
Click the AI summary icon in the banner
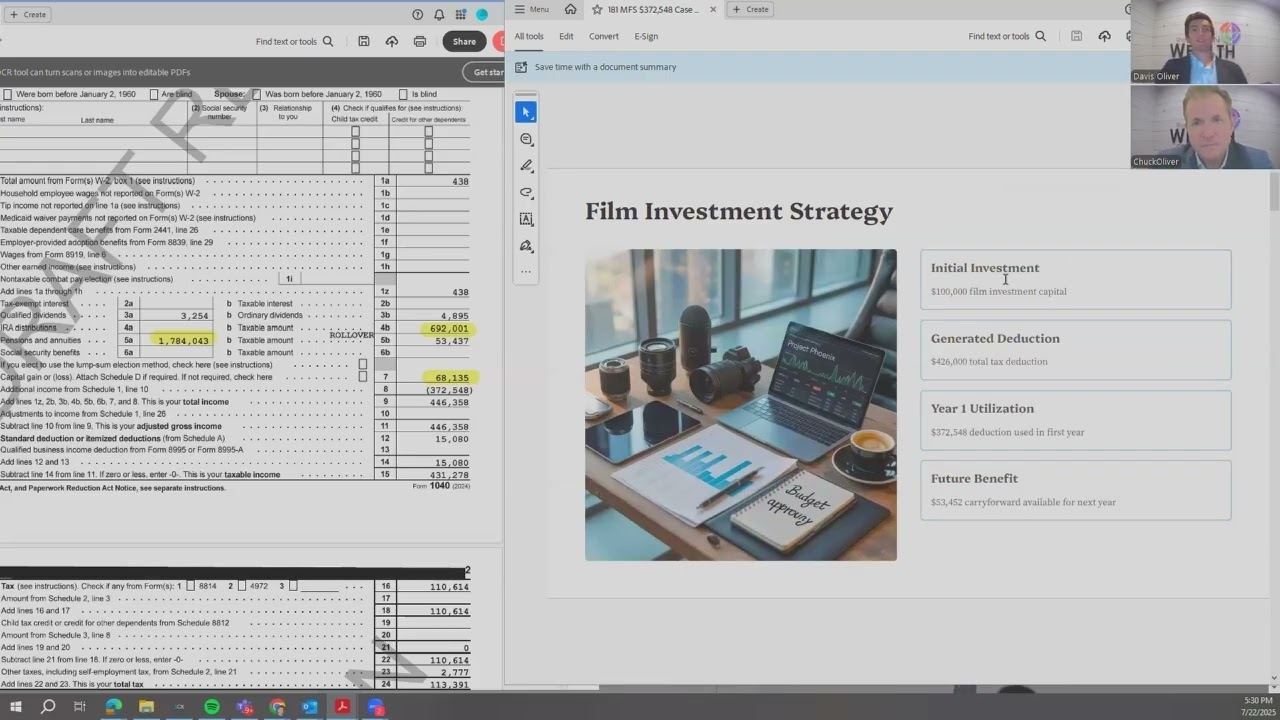coord(521,67)
